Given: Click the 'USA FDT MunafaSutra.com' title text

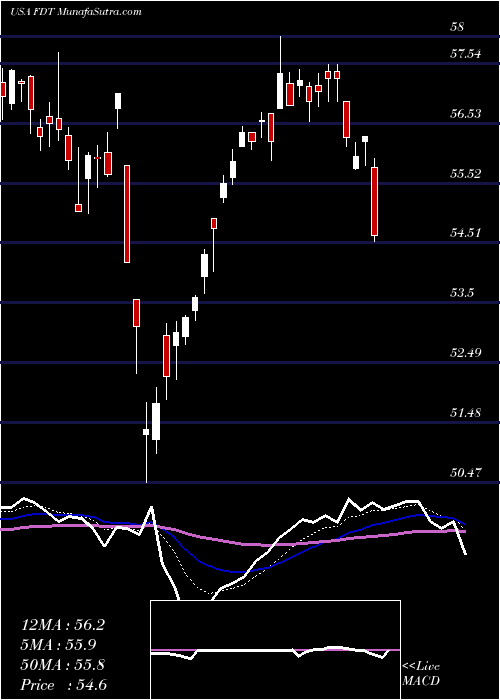Looking at the screenshot, I should coord(75,12).
